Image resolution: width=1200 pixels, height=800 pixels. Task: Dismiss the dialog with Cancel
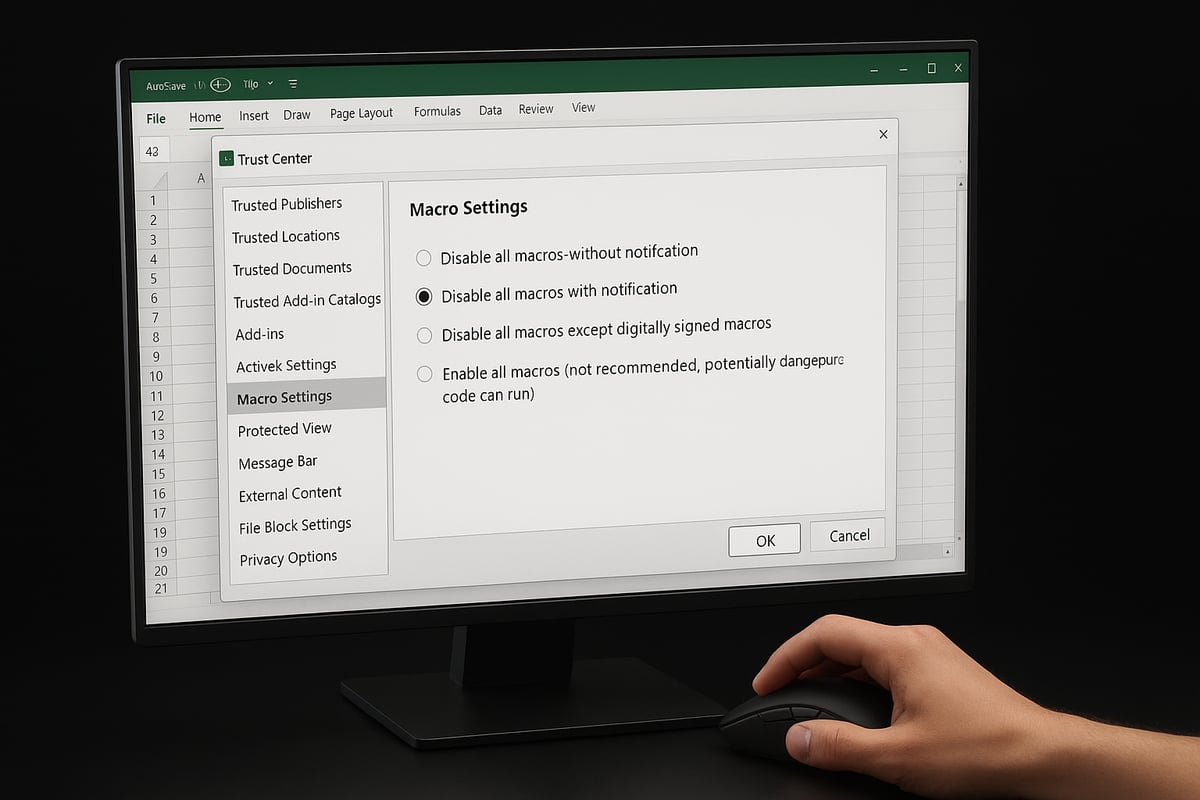click(847, 536)
